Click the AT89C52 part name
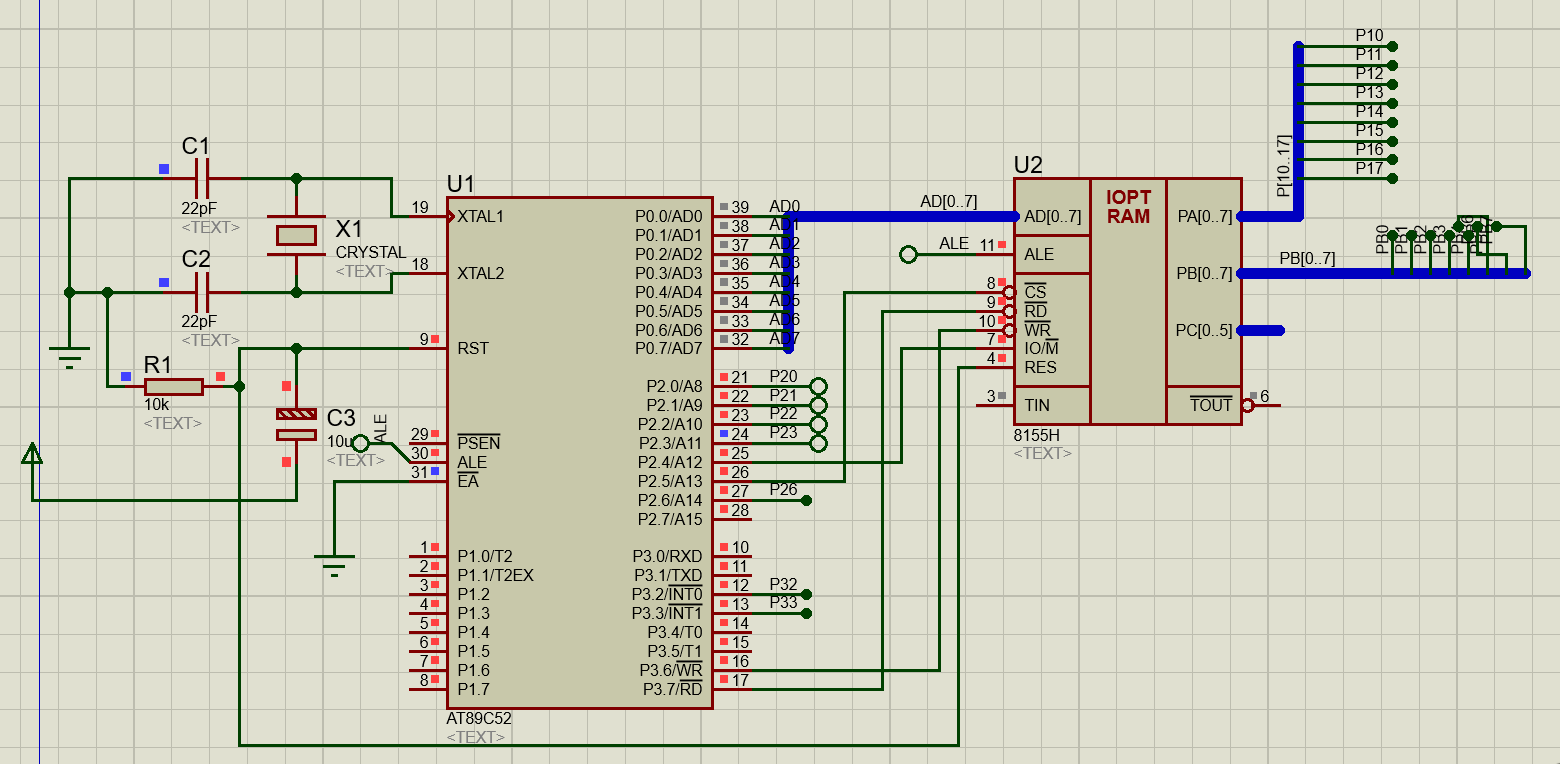This screenshot has height=764, width=1560. 479,718
